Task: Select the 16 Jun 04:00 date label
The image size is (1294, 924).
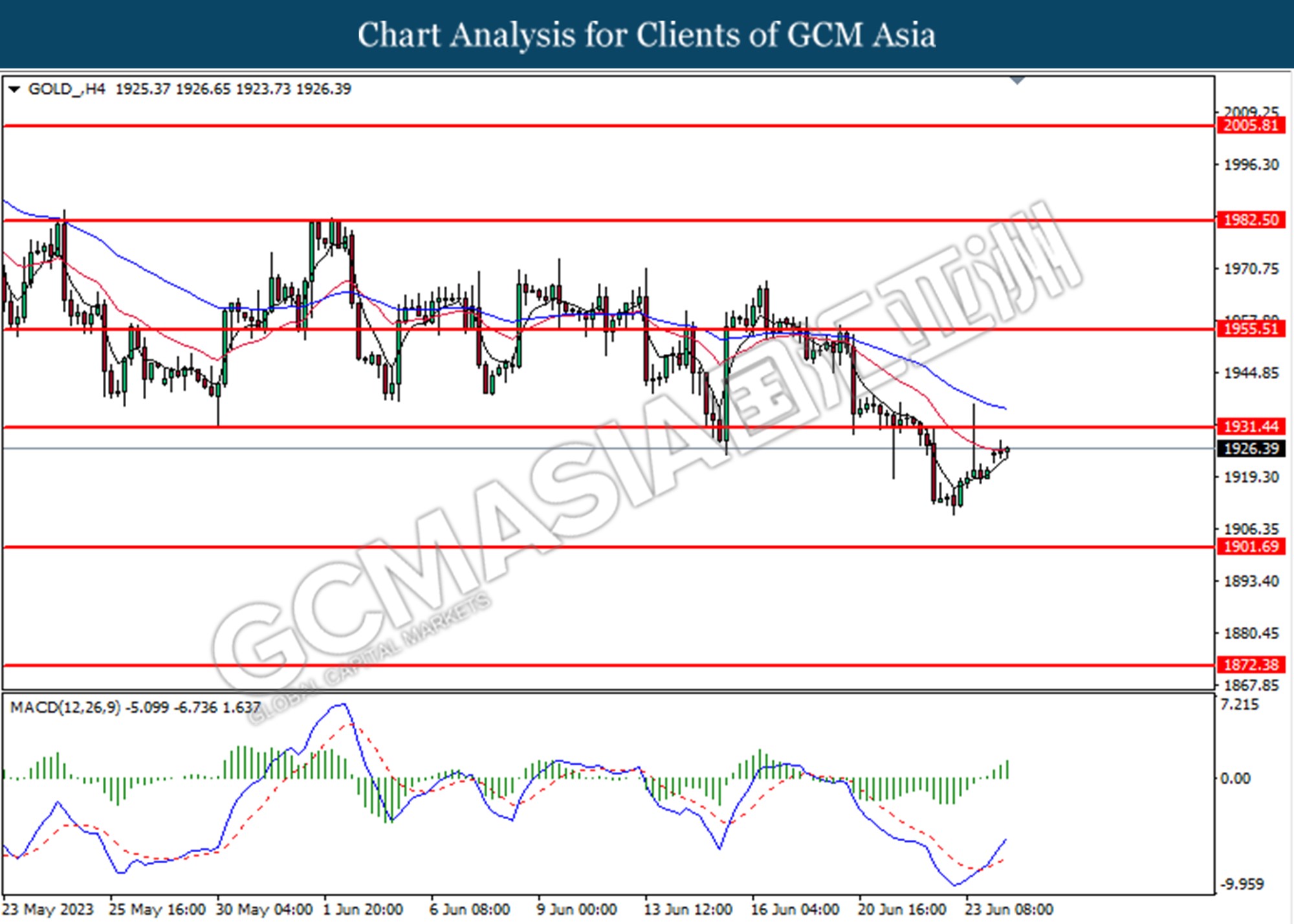Action: 795,910
